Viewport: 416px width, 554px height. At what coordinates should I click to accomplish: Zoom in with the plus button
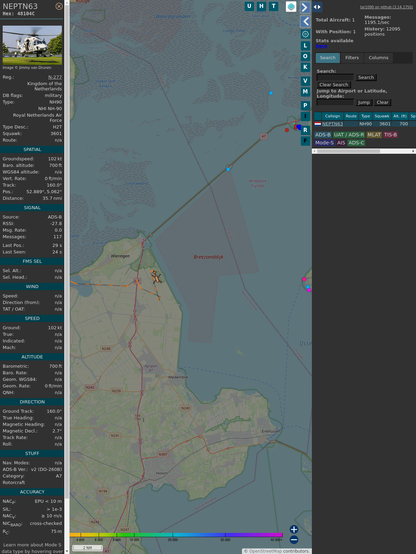click(294, 529)
